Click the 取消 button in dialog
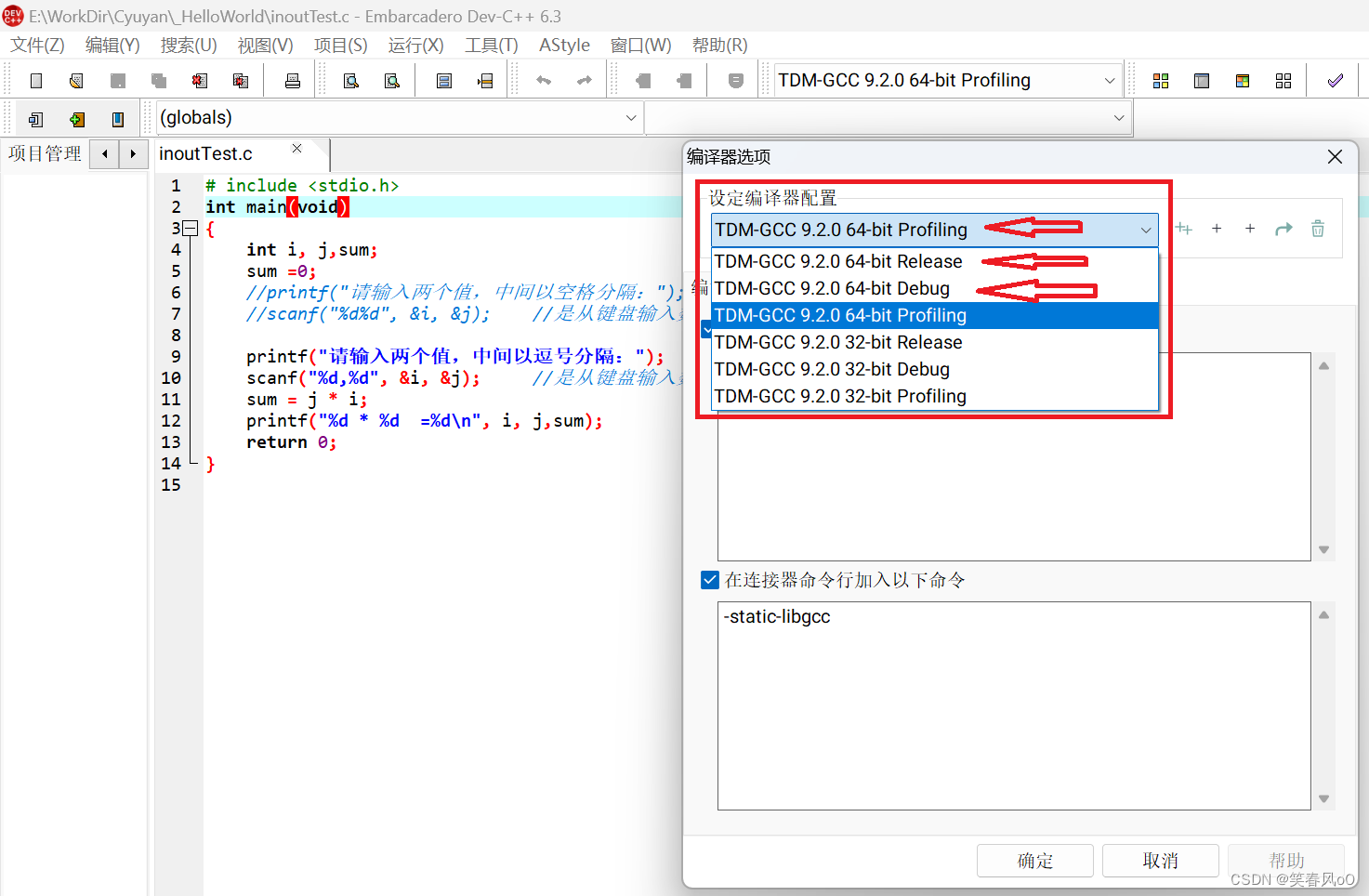The height and width of the screenshot is (896, 1369). 1160,861
